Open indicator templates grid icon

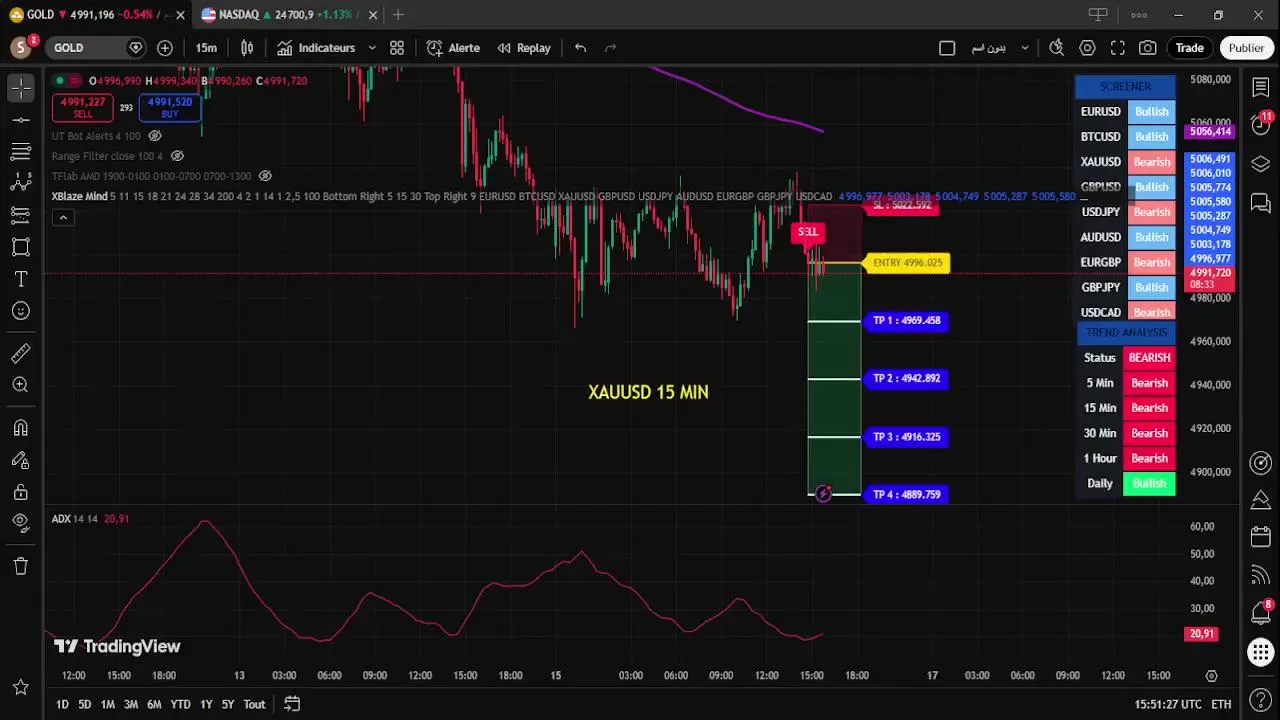click(397, 48)
